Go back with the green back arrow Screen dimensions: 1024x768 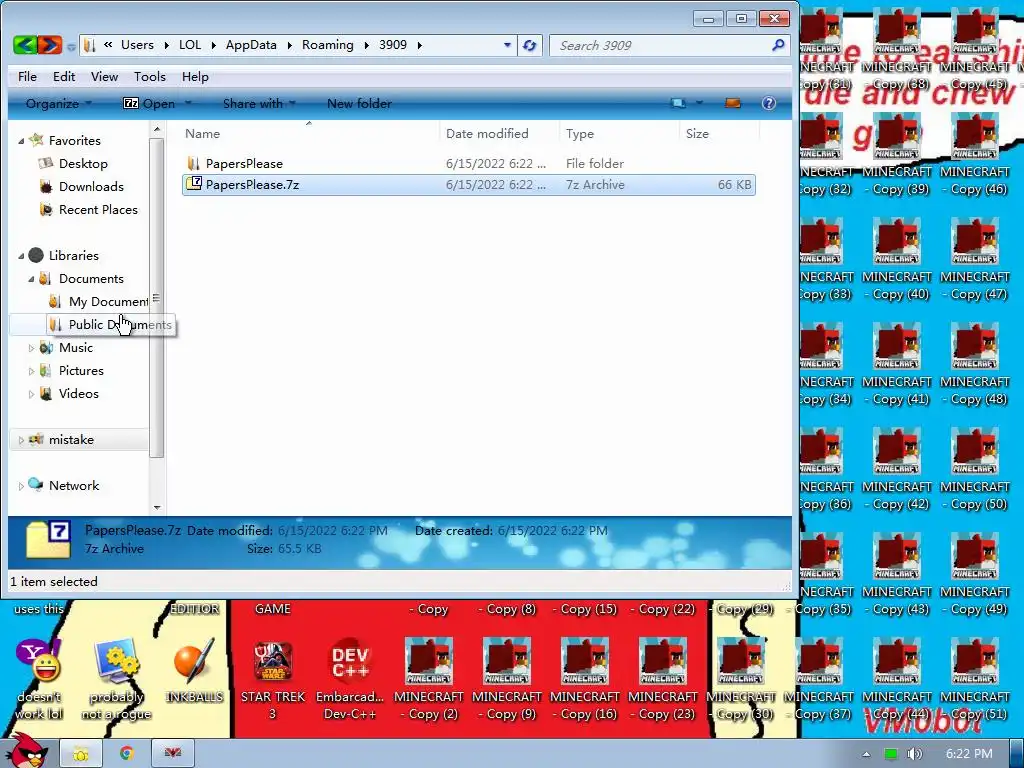[25, 45]
